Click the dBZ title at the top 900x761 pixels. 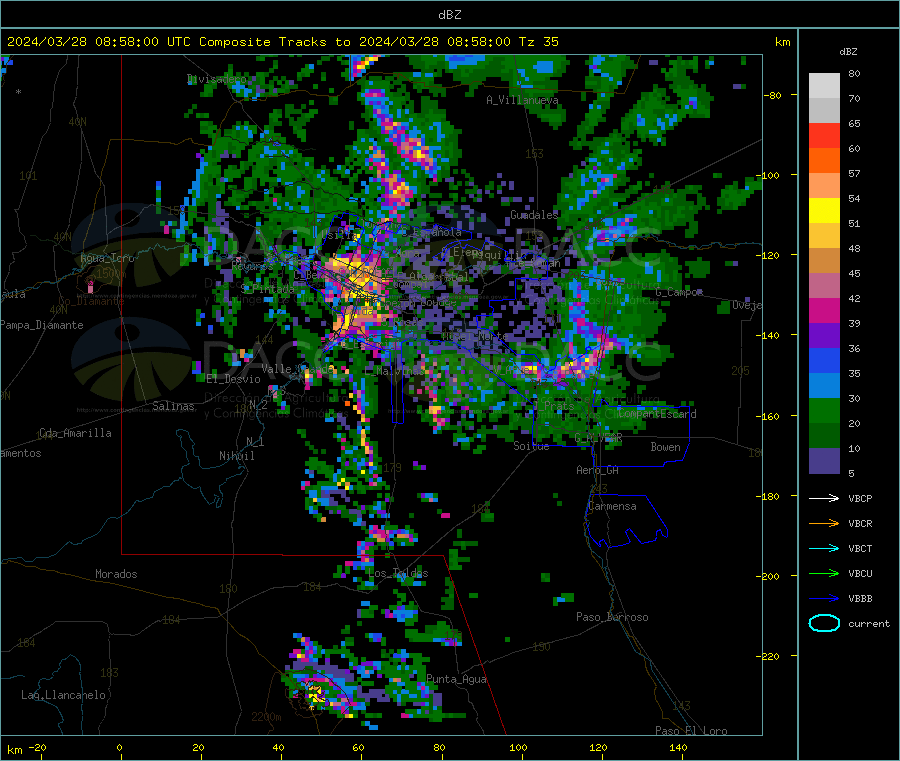tap(449, 15)
